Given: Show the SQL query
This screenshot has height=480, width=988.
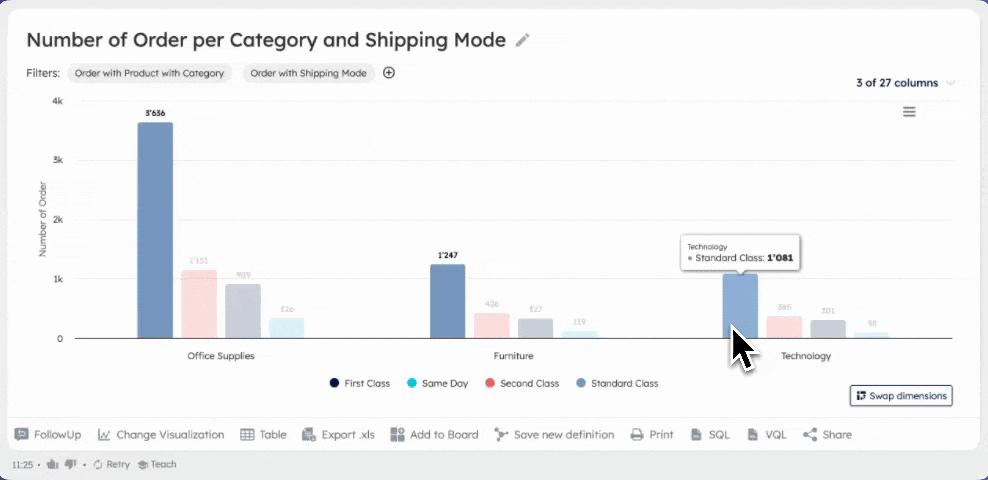Looking at the screenshot, I should tap(710, 435).
